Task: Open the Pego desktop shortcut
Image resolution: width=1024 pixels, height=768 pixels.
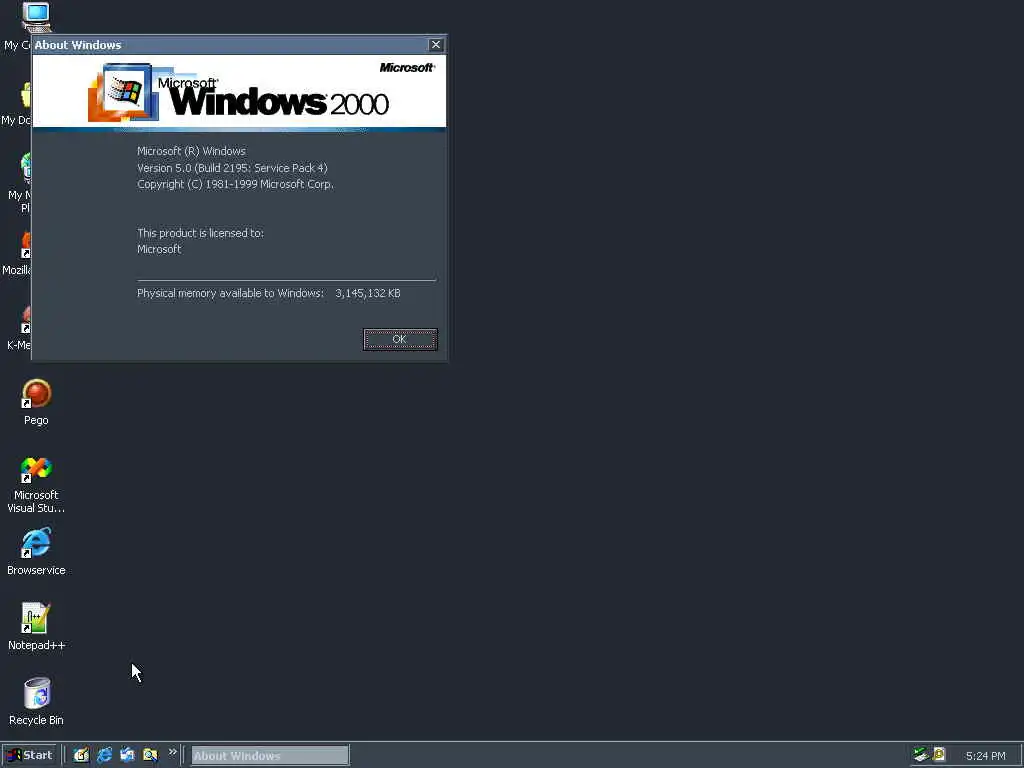Action: point(36,402)
